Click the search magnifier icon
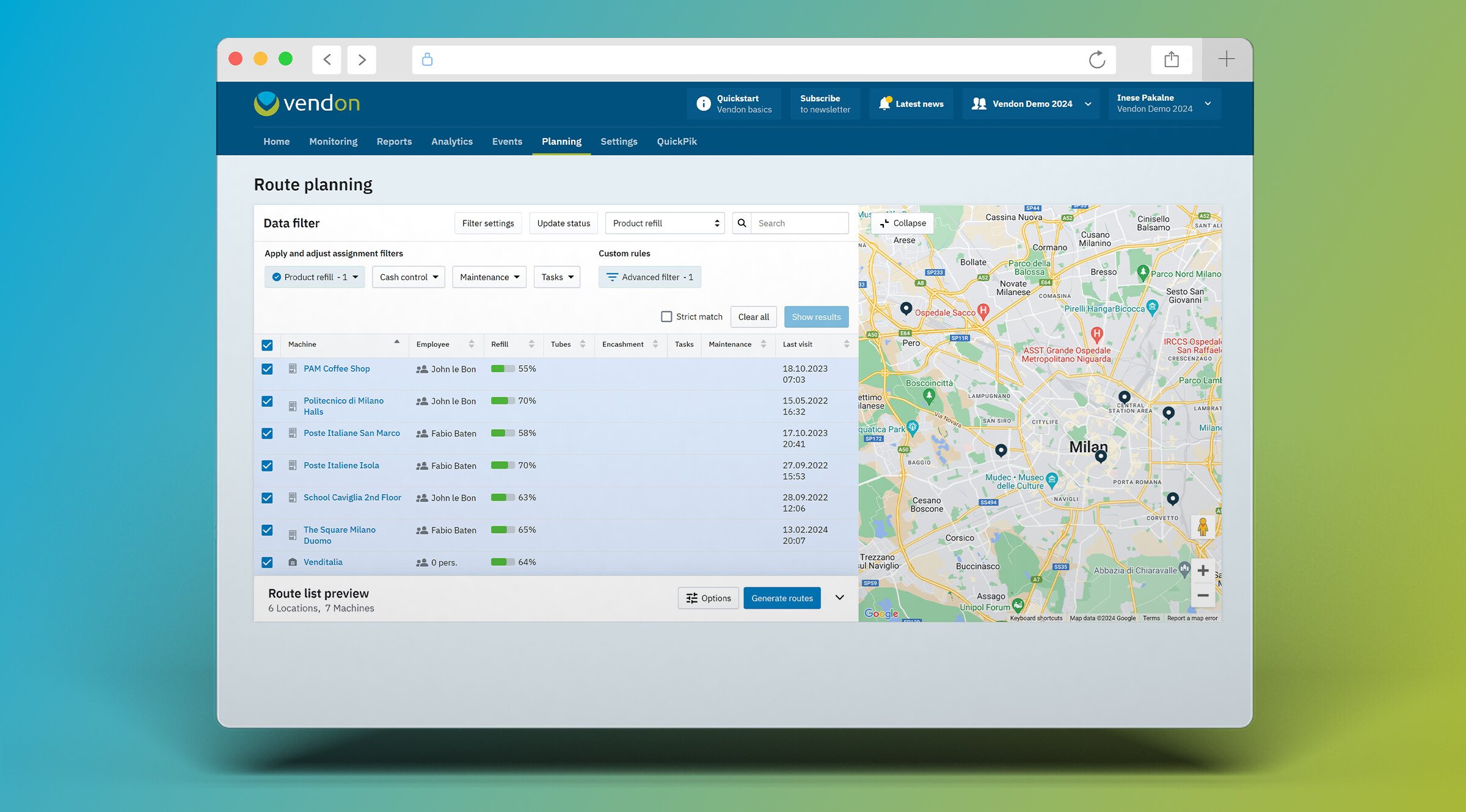Viewport: 1466px width, 812px height. coord(742,223)
